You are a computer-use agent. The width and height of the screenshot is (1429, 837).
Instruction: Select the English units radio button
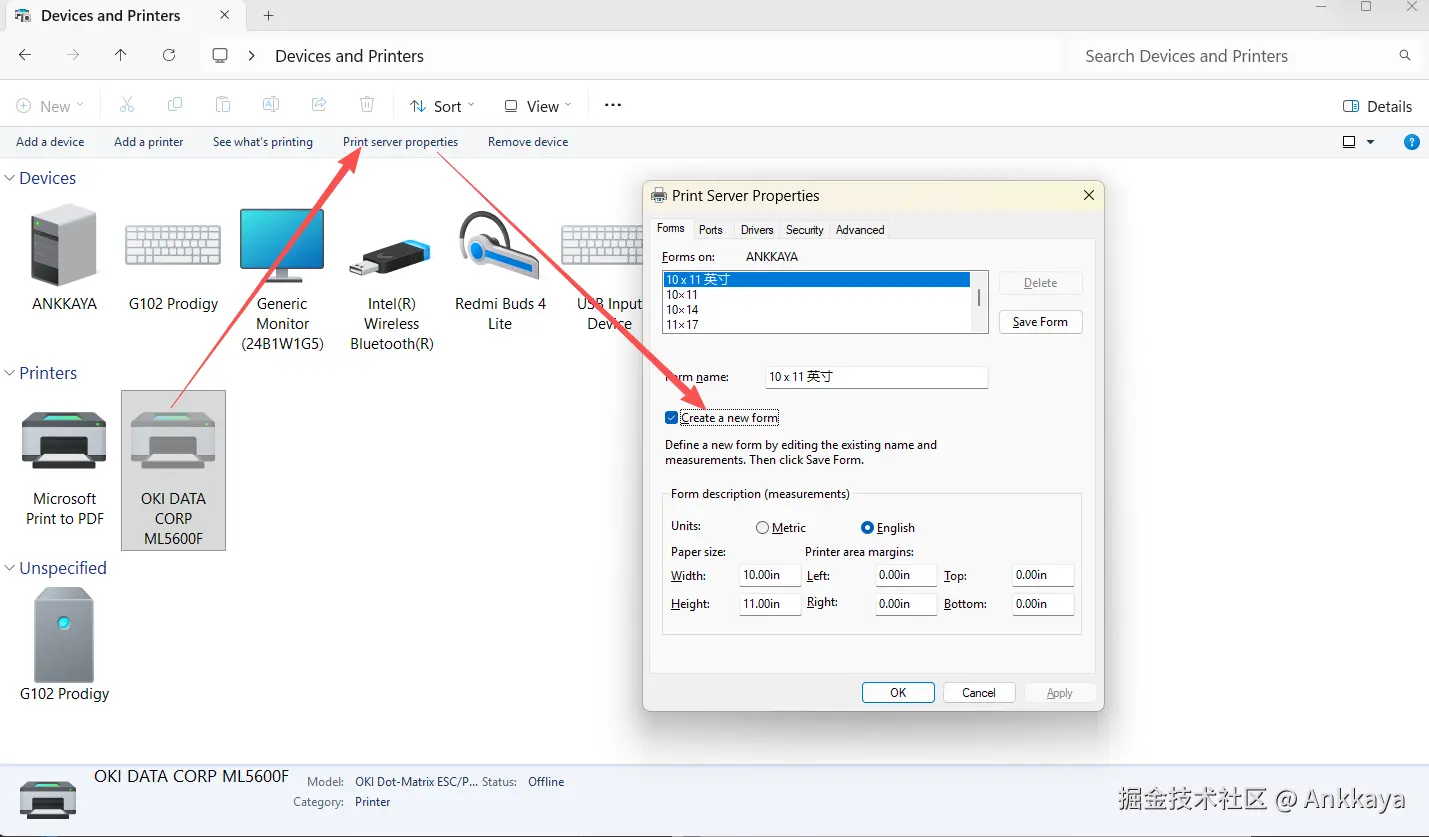(868, 528)
